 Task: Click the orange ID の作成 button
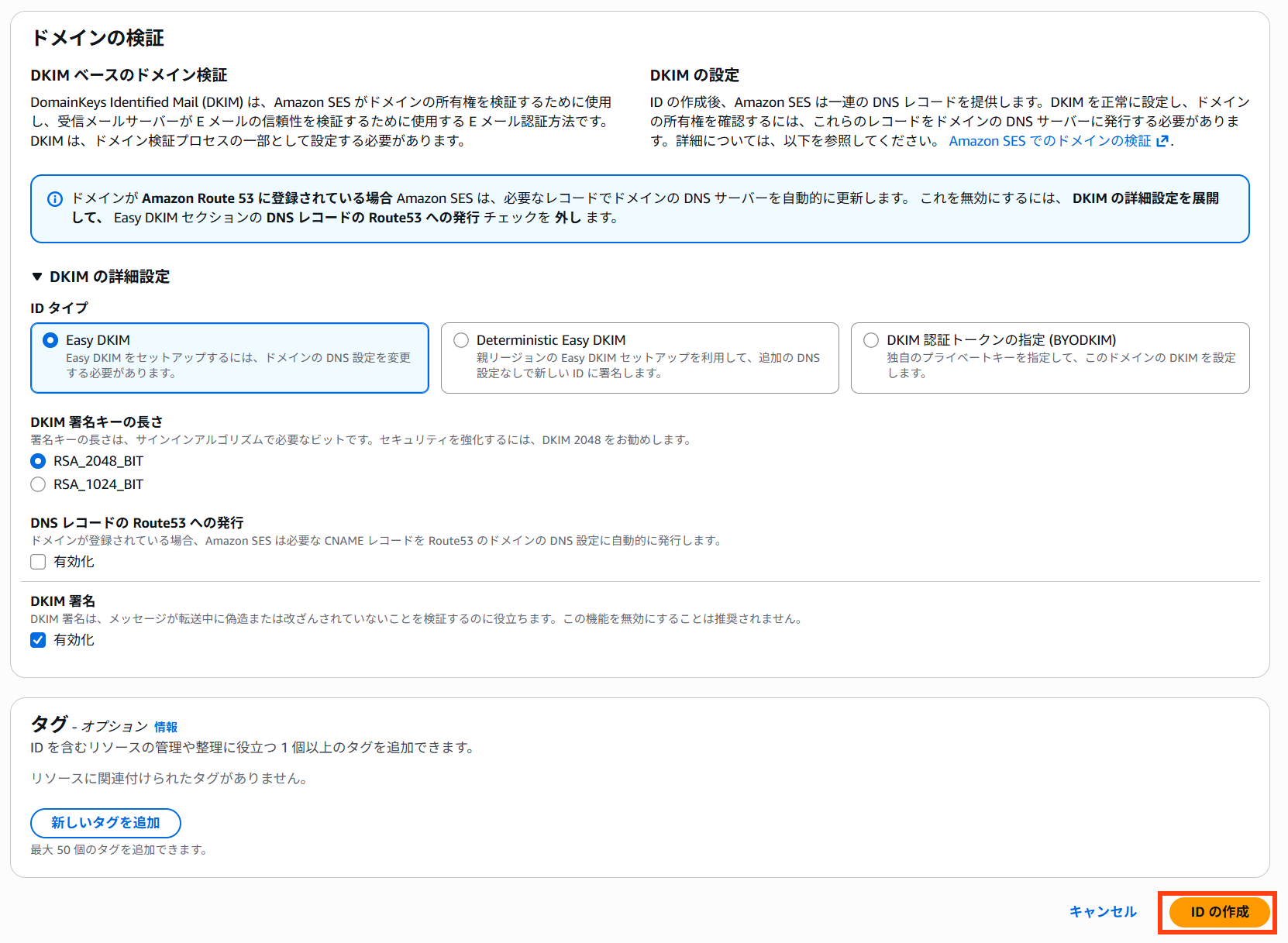[1219, 912]
